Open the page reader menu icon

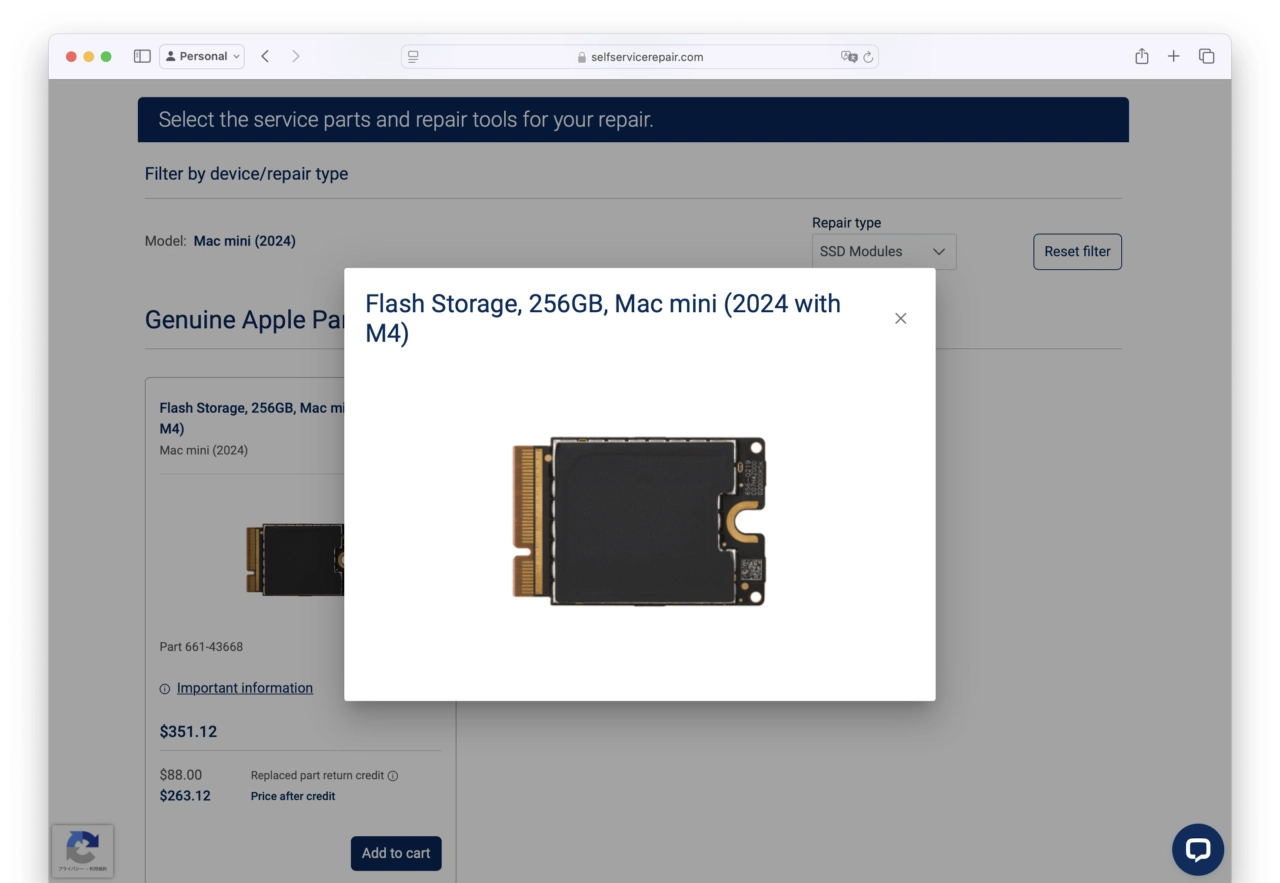pyautogui.click(x=413, y=57)
